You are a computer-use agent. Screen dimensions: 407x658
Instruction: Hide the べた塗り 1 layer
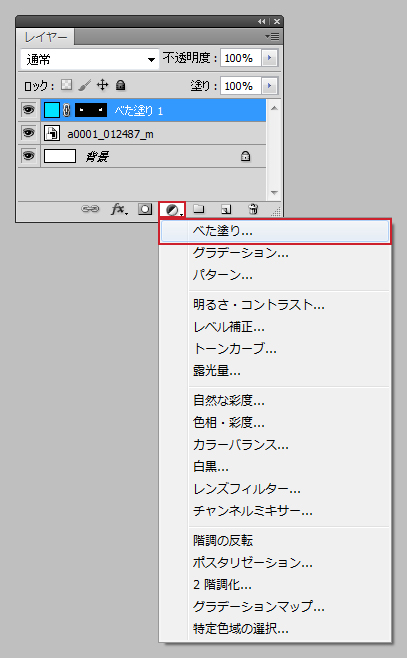click(x=29, y=110)
